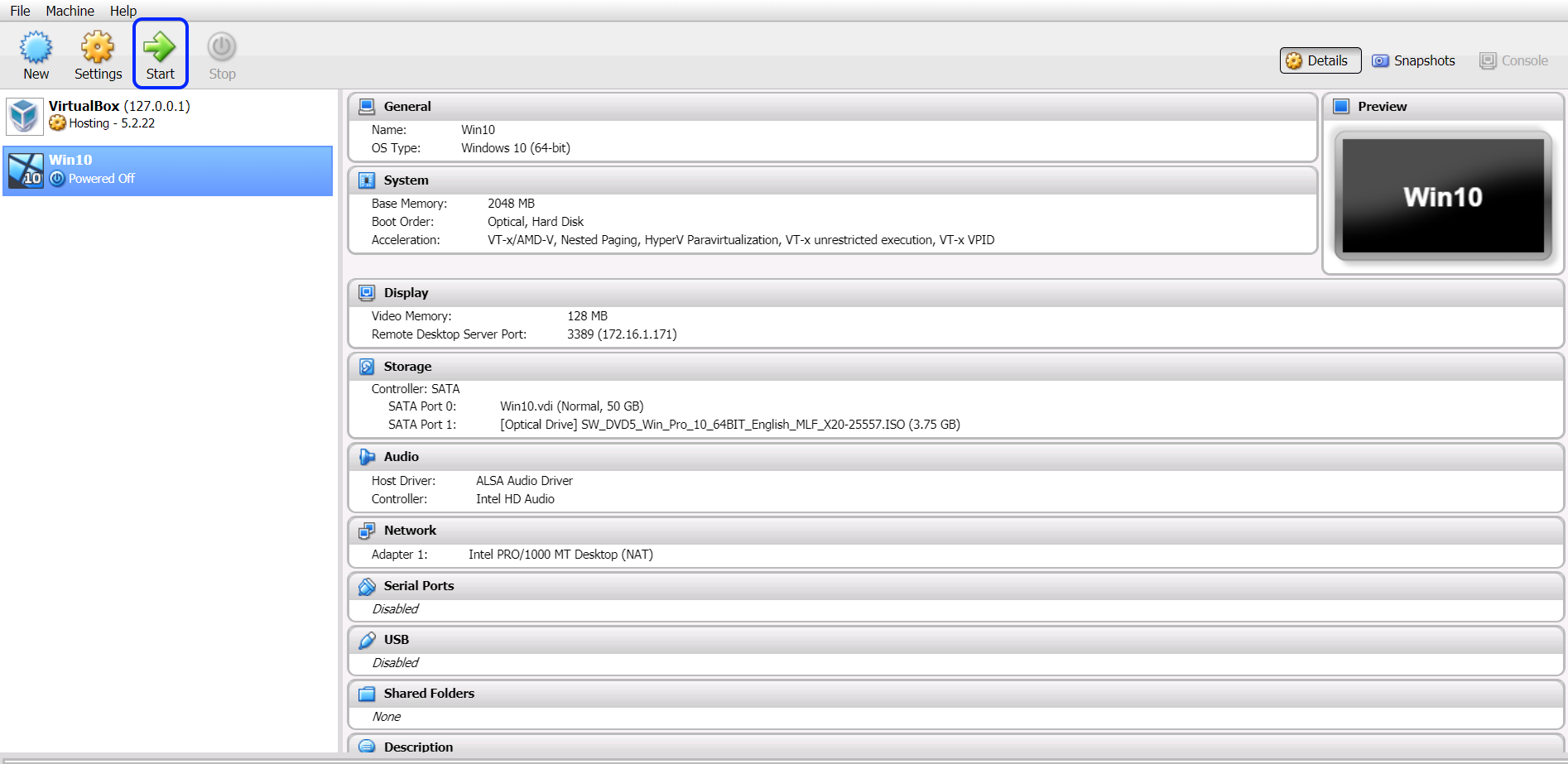Click the USB section plug icon
This screenshot has height=764, width=1568.
pyautogui.click(x=367, y=640)
